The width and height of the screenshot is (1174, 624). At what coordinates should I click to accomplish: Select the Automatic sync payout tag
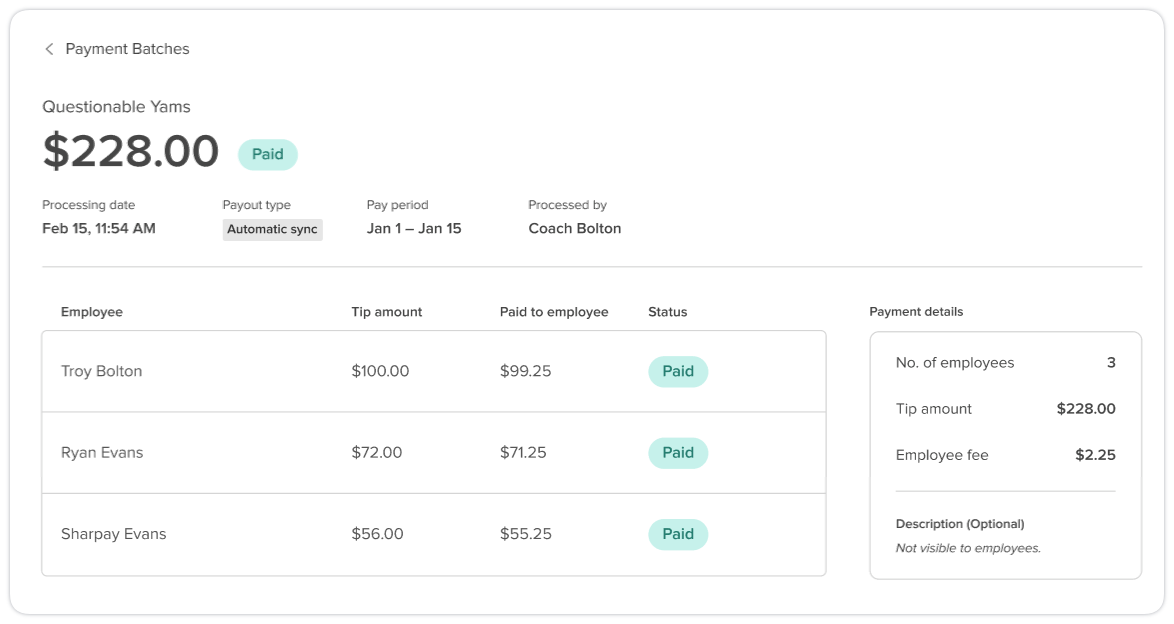tap(272, 229)
